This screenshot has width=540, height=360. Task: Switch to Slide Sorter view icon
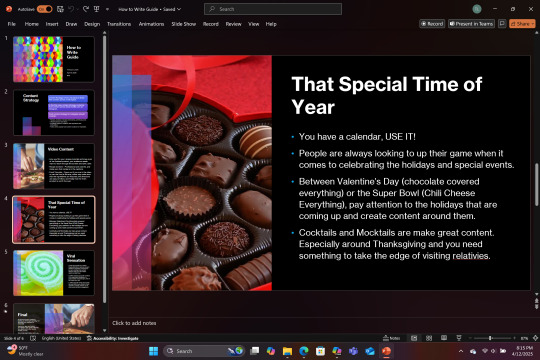pos(429,338)
